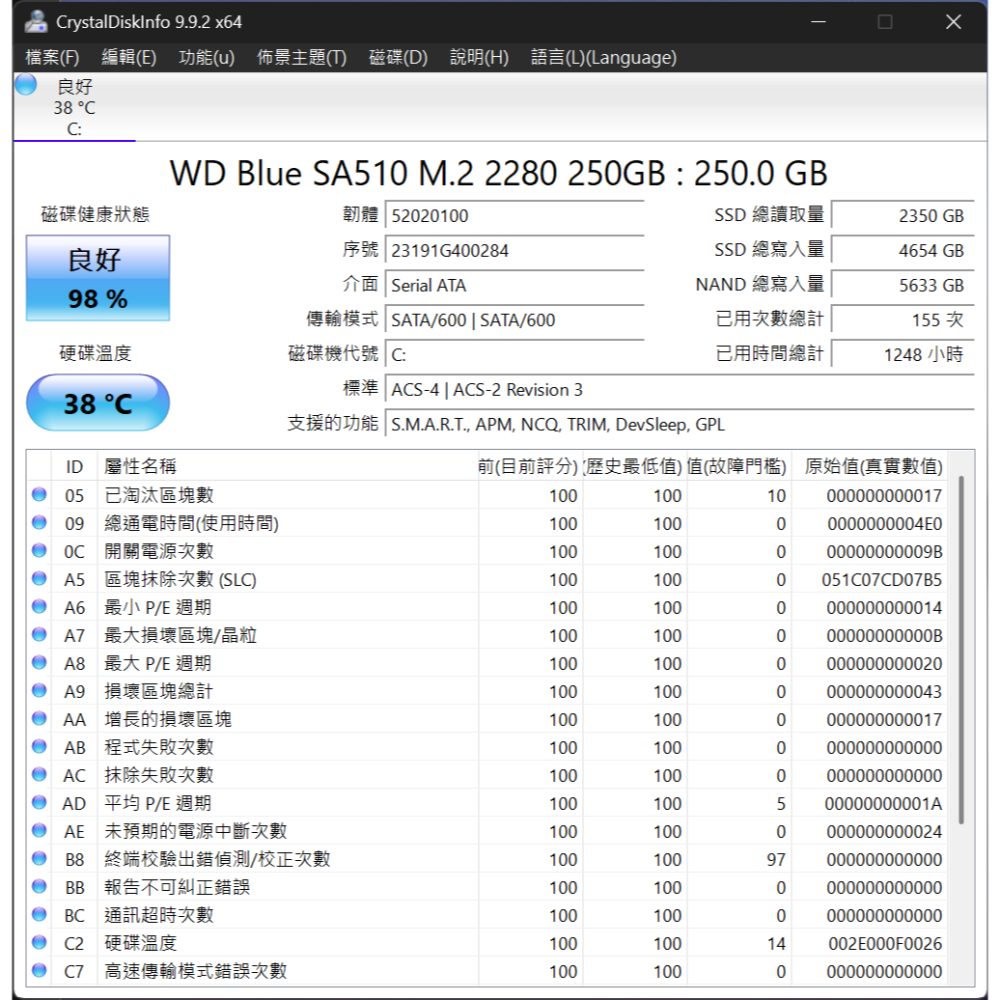Click status orb for attribute AA 增長的損壞區塊
The height and width of the screenshot is (1000, 1000).
tap(39, 719)
